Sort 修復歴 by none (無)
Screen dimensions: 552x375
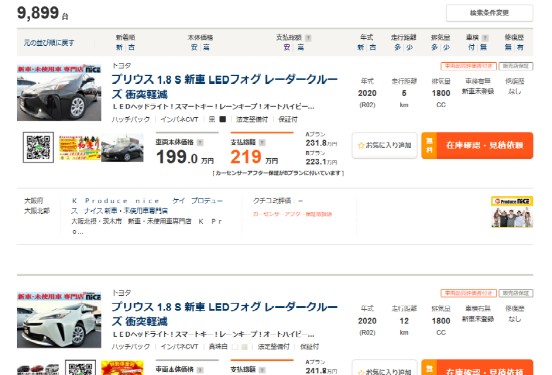pos(508,47)
